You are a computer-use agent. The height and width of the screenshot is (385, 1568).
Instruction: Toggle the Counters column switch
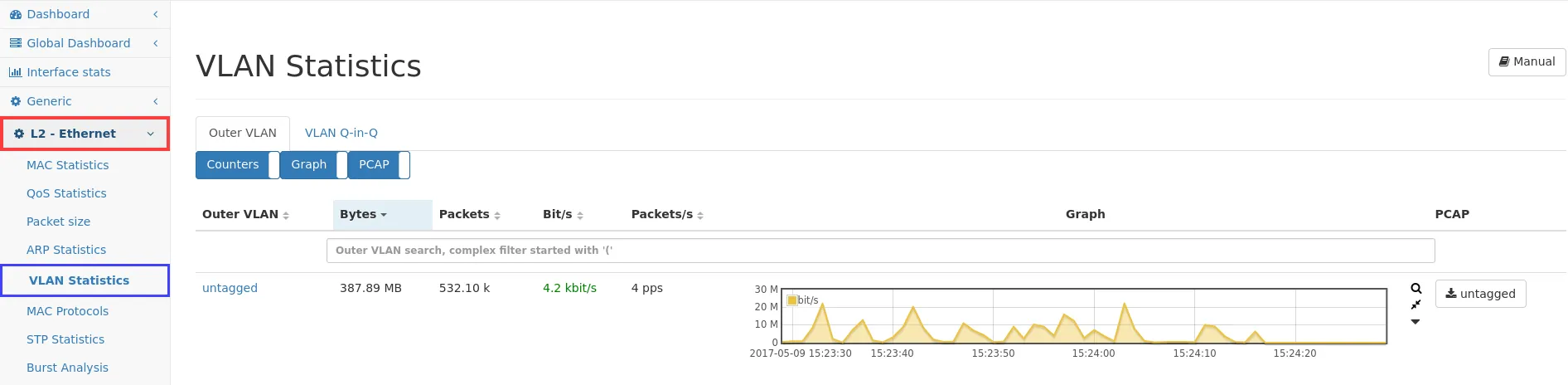point(273,165)
